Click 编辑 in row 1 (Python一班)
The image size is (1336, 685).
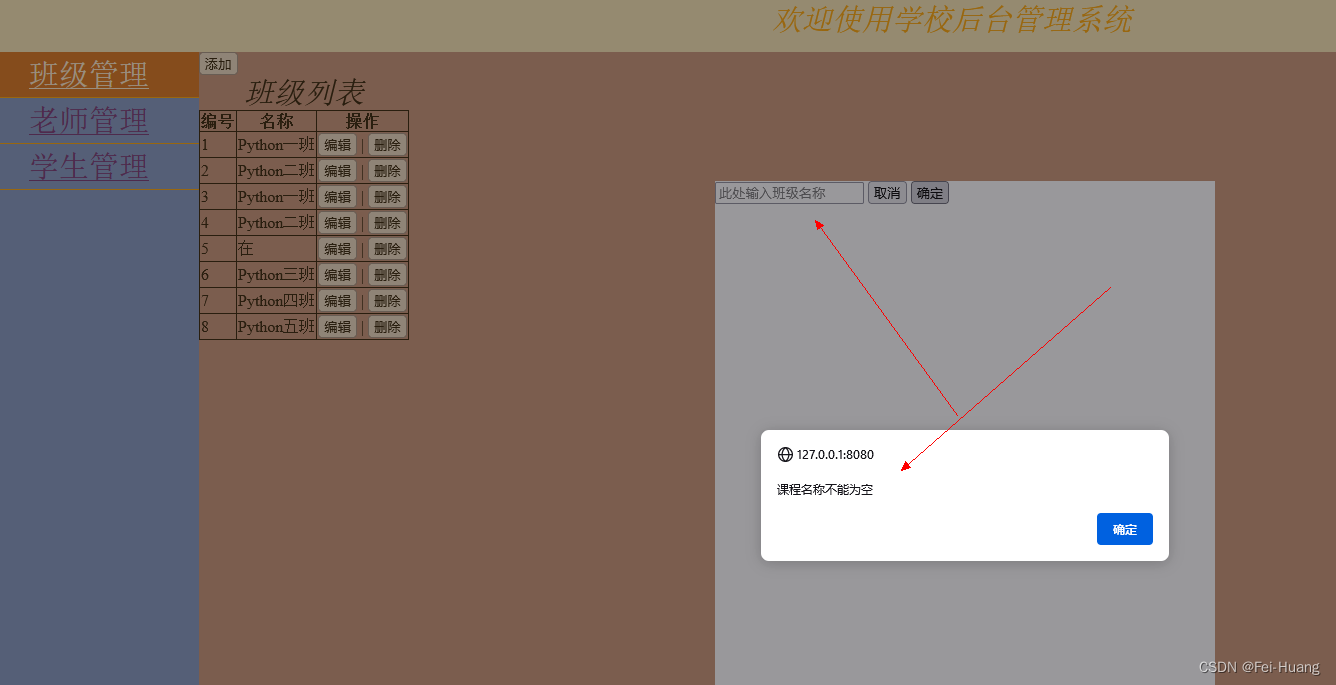coord(337,145)
